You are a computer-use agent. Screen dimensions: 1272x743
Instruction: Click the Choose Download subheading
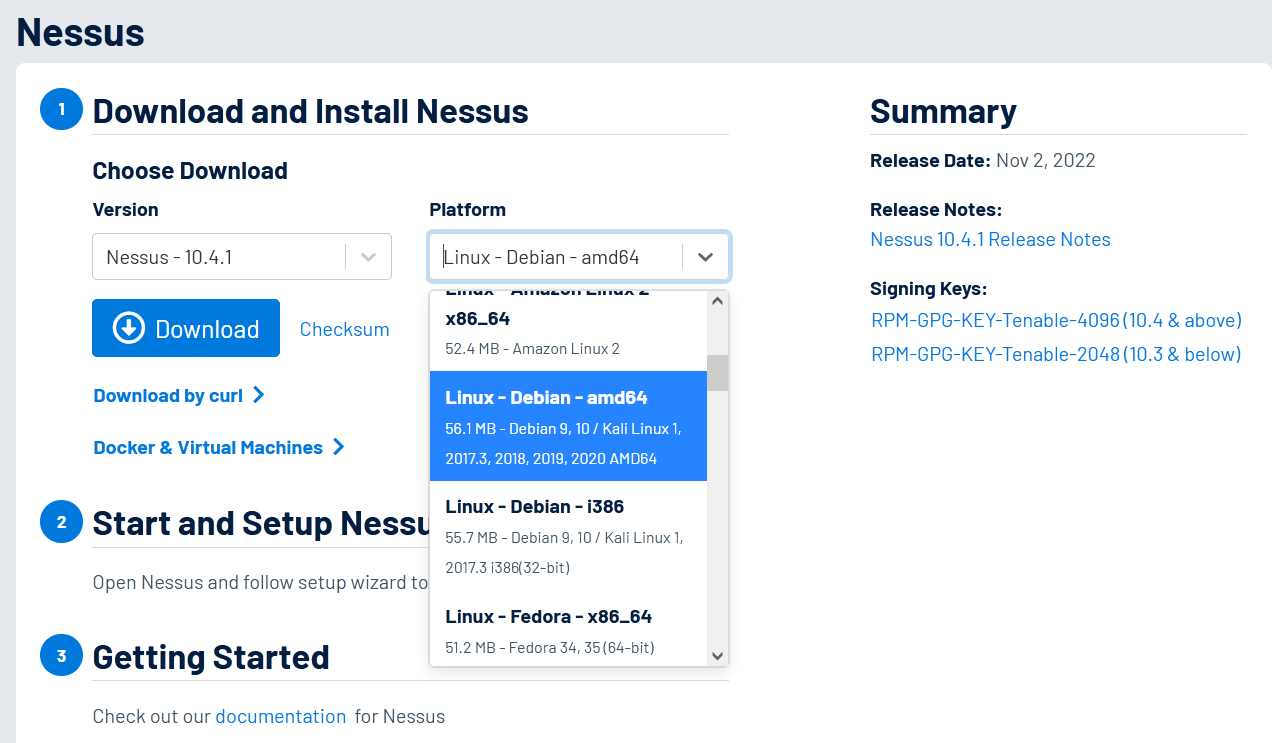coord(190,170)
